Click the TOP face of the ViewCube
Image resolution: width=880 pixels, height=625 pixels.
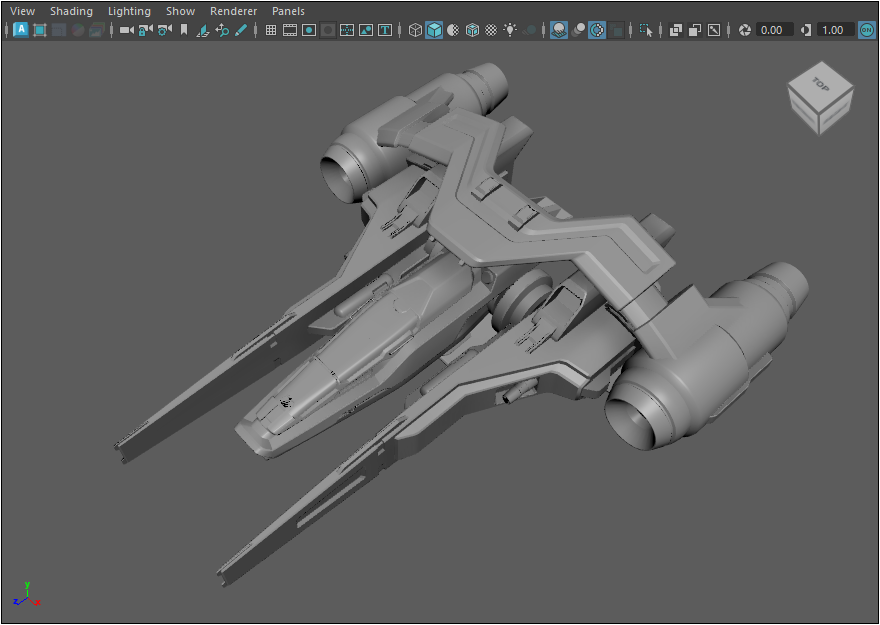[821, 84]
